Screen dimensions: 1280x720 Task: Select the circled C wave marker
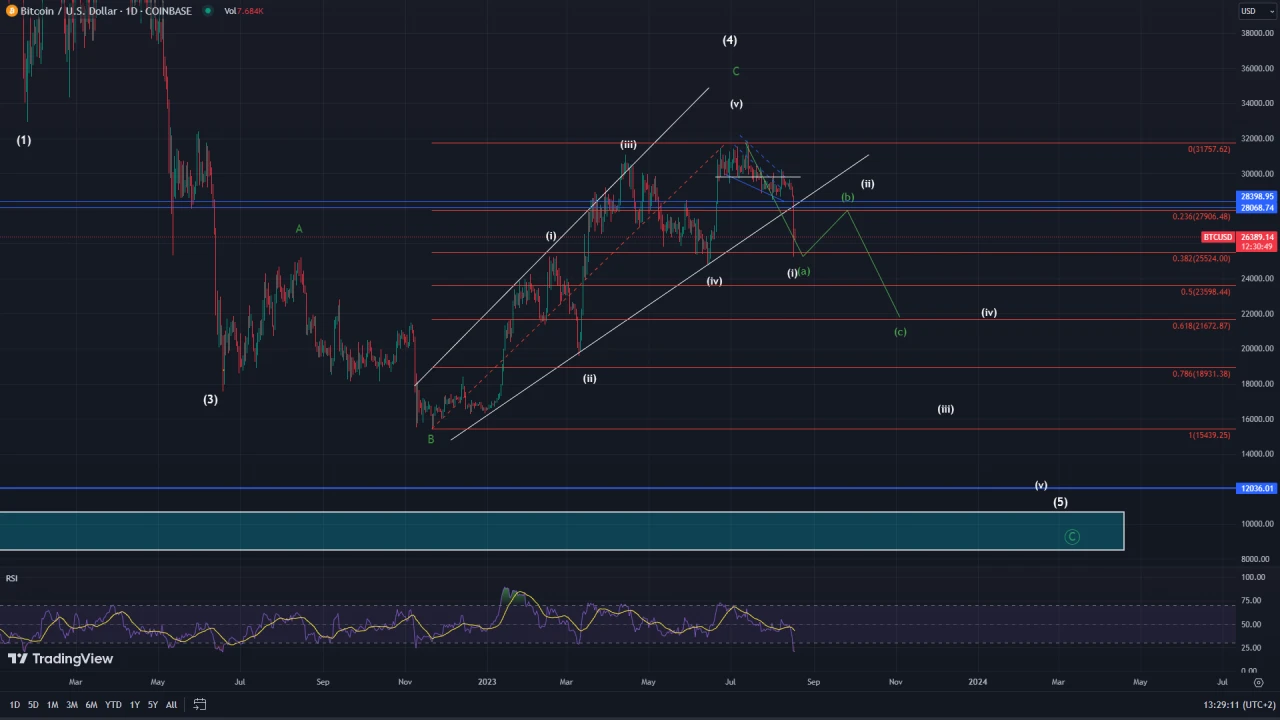(1072, 537)
